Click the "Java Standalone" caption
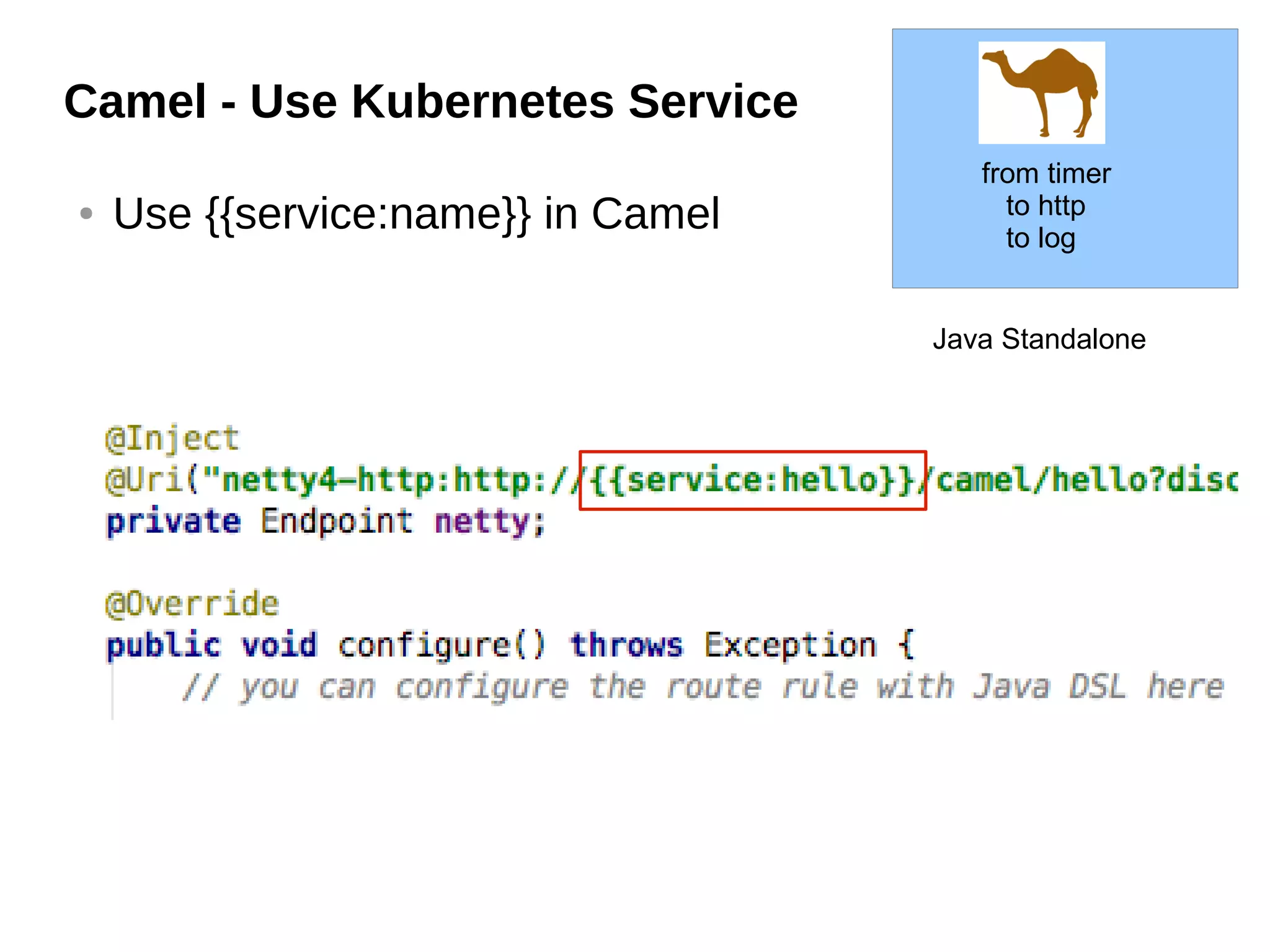 click(1039, 339)
